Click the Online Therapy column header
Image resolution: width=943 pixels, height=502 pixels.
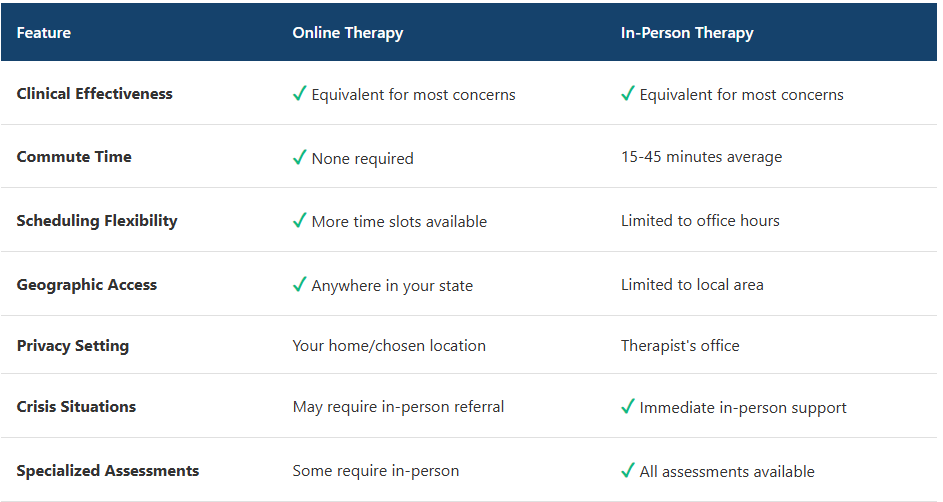347,32
